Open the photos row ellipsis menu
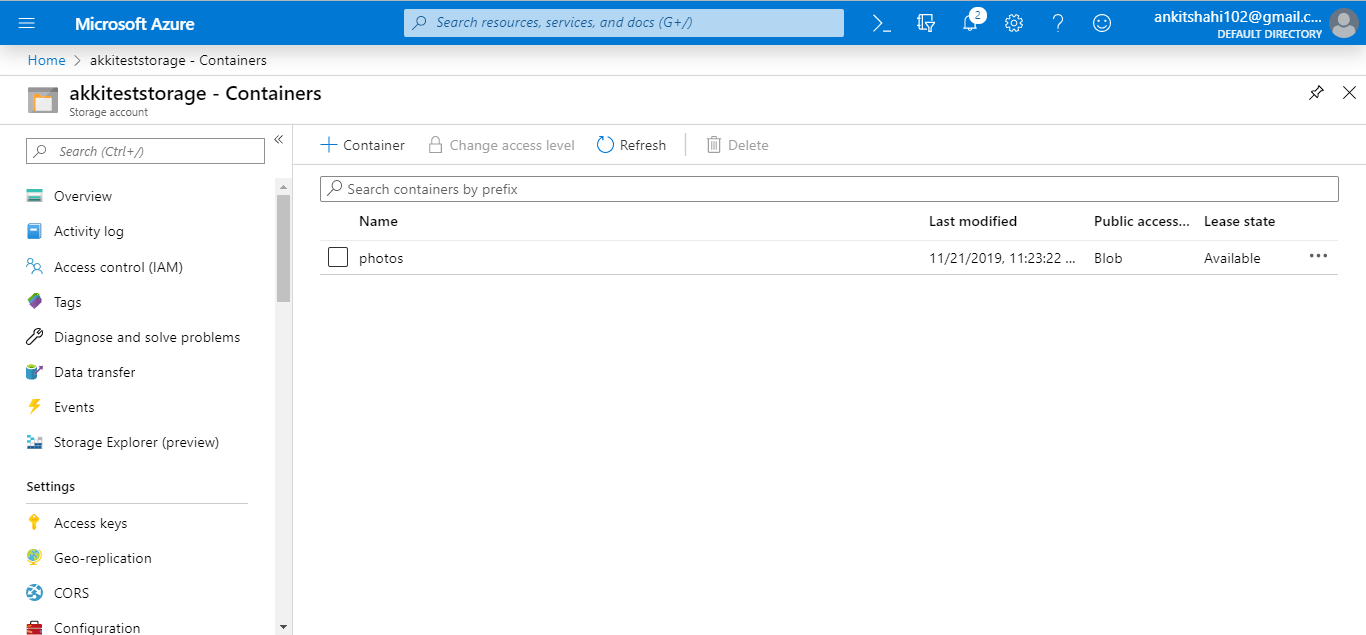This screenshot has height=635, width=1366. [1318, 256]
